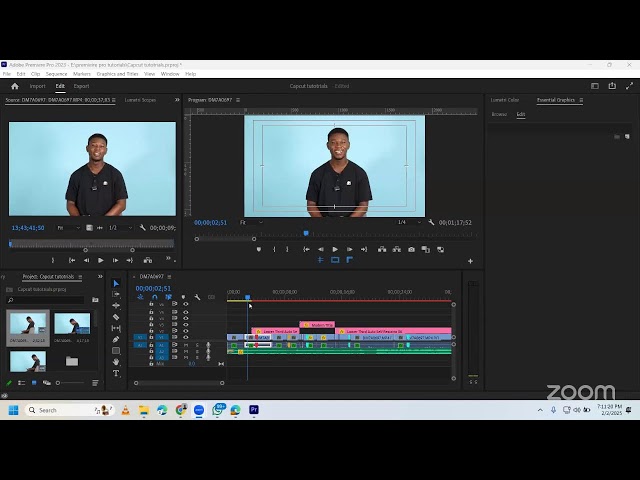Open Source monitor 1/2 resolution dropdown
This screenshot has width=640, height=480.
[x=120, y=228]
